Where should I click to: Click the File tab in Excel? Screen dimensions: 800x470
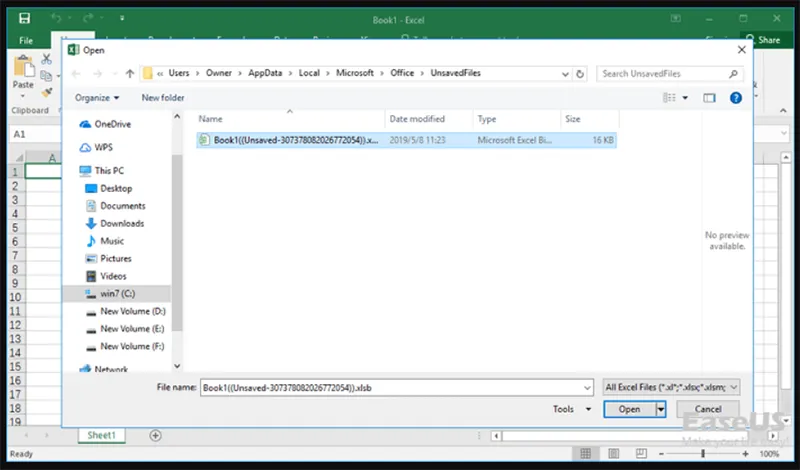pyautogui.click(x=26, y=40)
